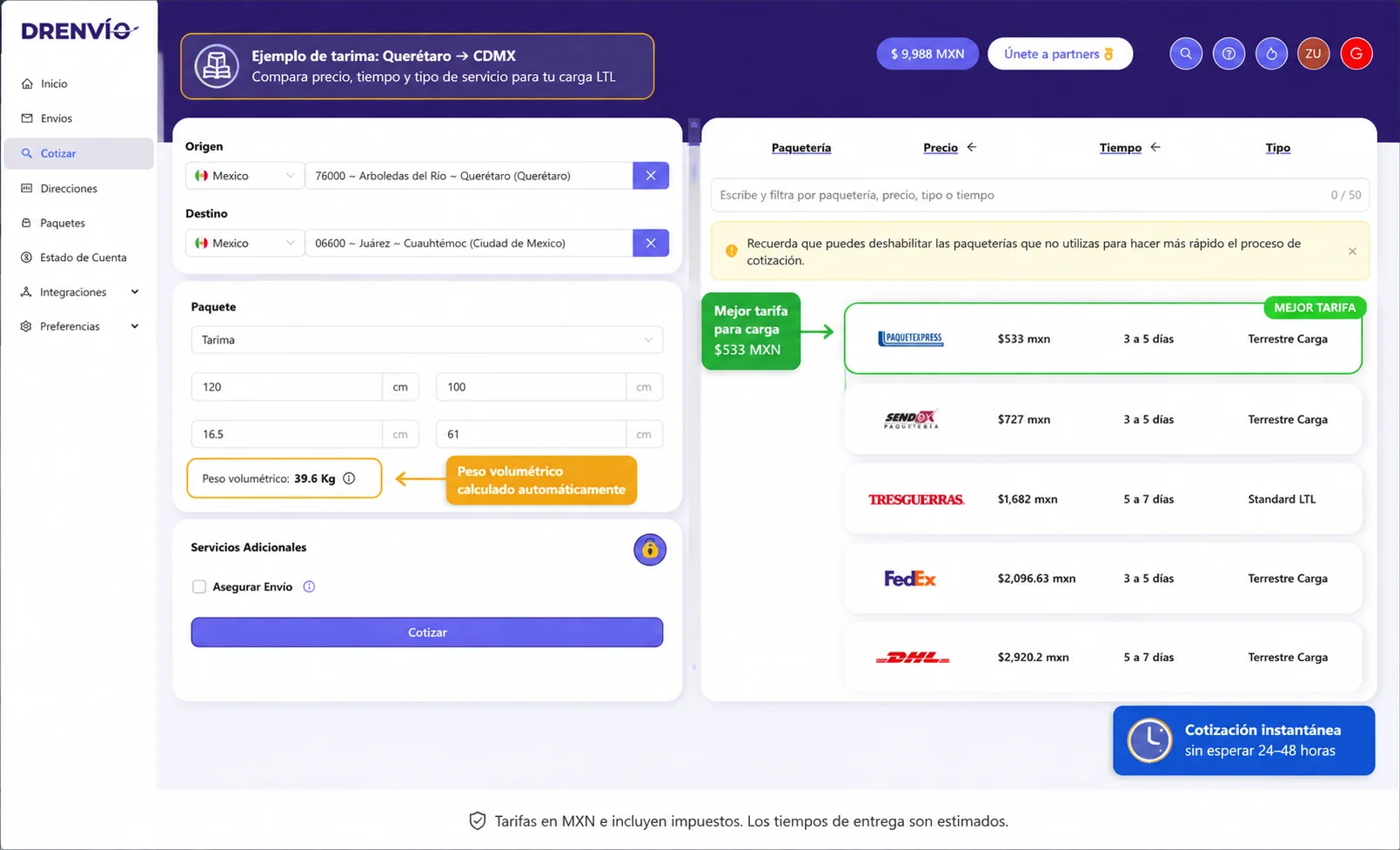Click the pallet icon in the banner
The width and height of the screenshot is (1400, 850).
[217, 66]
